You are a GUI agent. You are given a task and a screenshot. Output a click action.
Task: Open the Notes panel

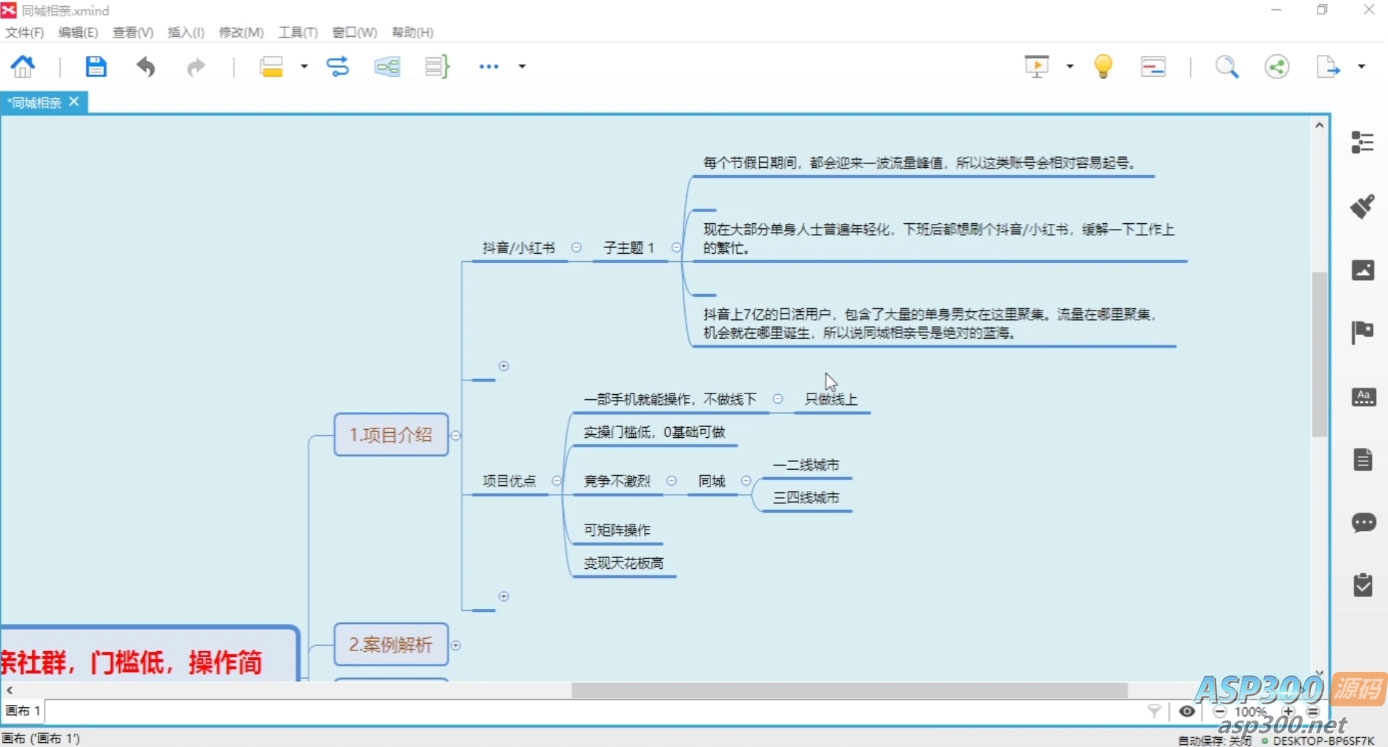[1363, 459]
